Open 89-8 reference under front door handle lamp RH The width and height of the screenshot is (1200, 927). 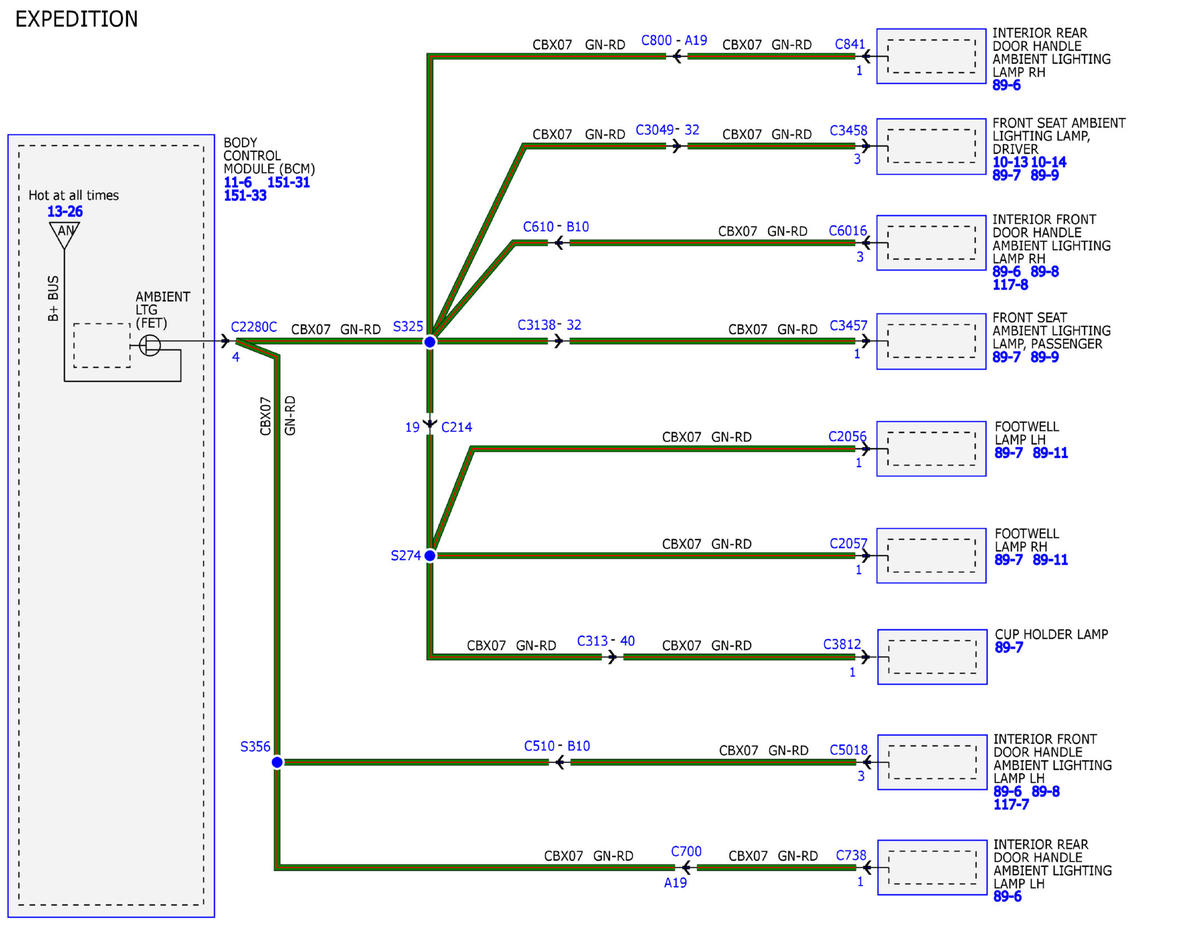(x=1045, y=271)
